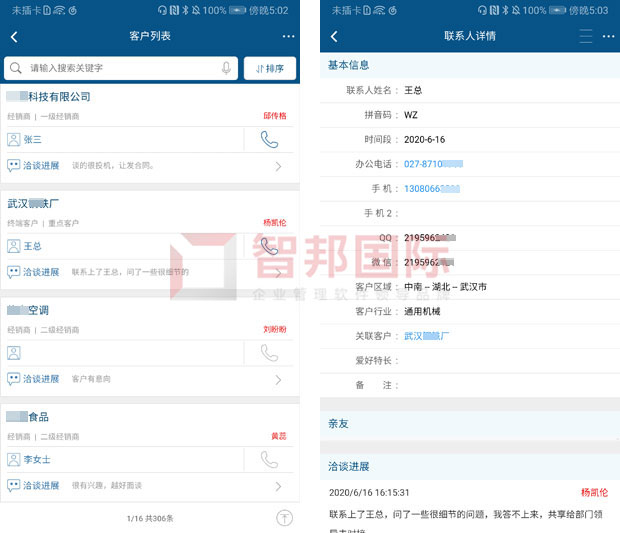Call 王总 using the phone icon
The width and height of the screenshot is (620, 533).
269,246
